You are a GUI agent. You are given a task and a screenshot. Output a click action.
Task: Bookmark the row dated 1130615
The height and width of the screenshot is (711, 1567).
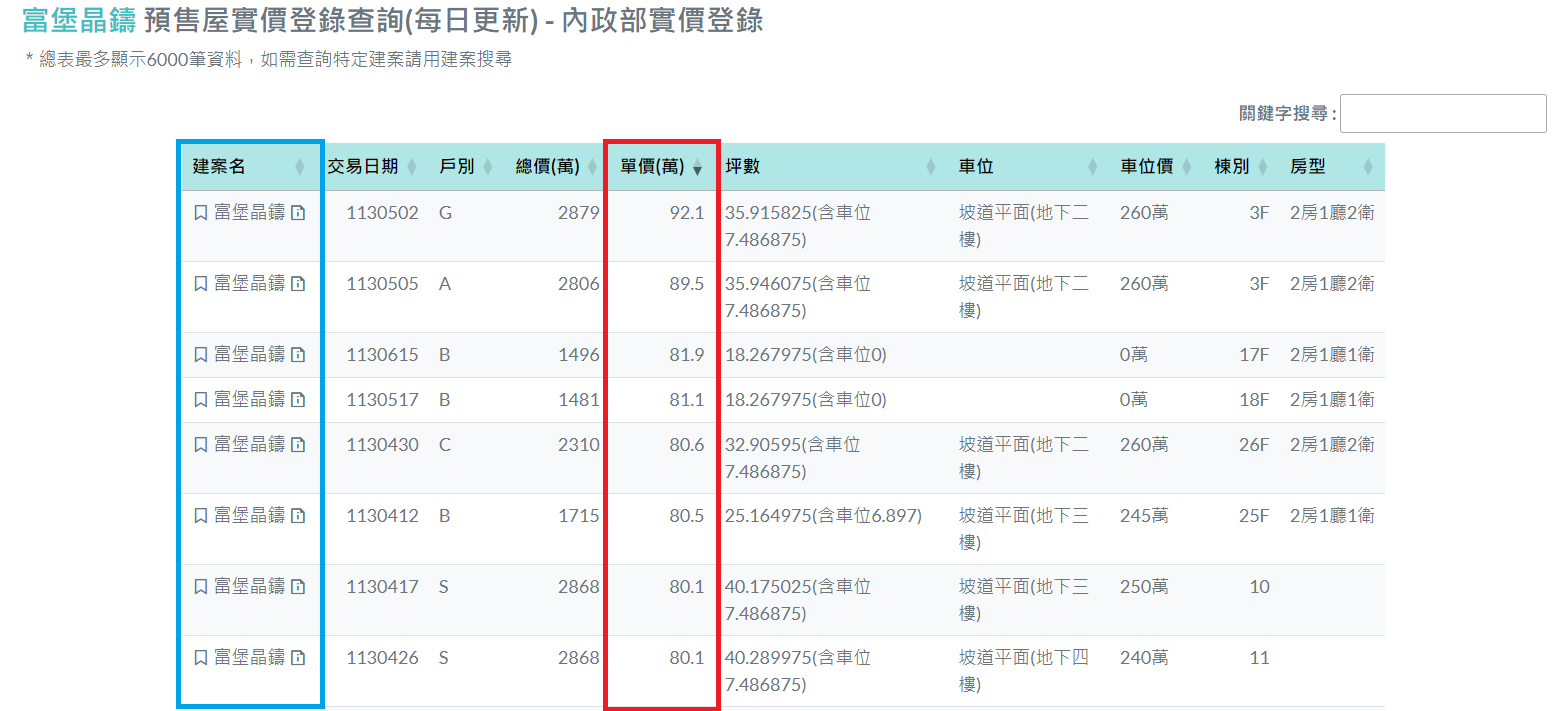tap(200, 355)
